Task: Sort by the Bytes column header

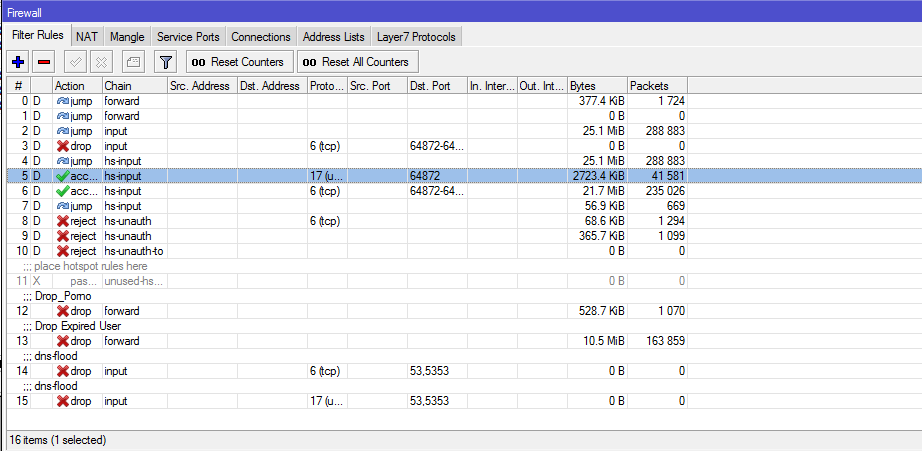Action: click(597, 86)
